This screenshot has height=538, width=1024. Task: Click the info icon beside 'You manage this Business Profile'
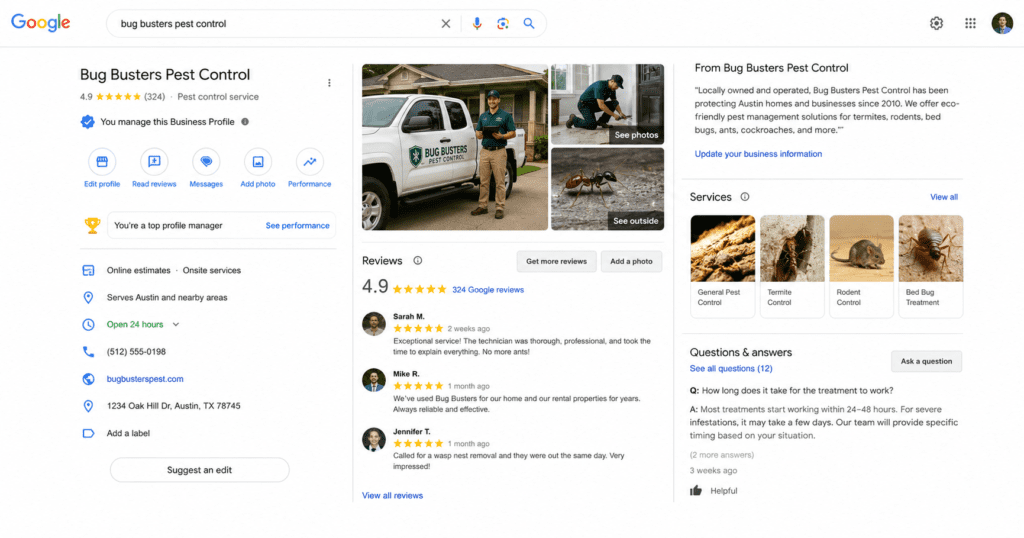[x=245, y=121]
